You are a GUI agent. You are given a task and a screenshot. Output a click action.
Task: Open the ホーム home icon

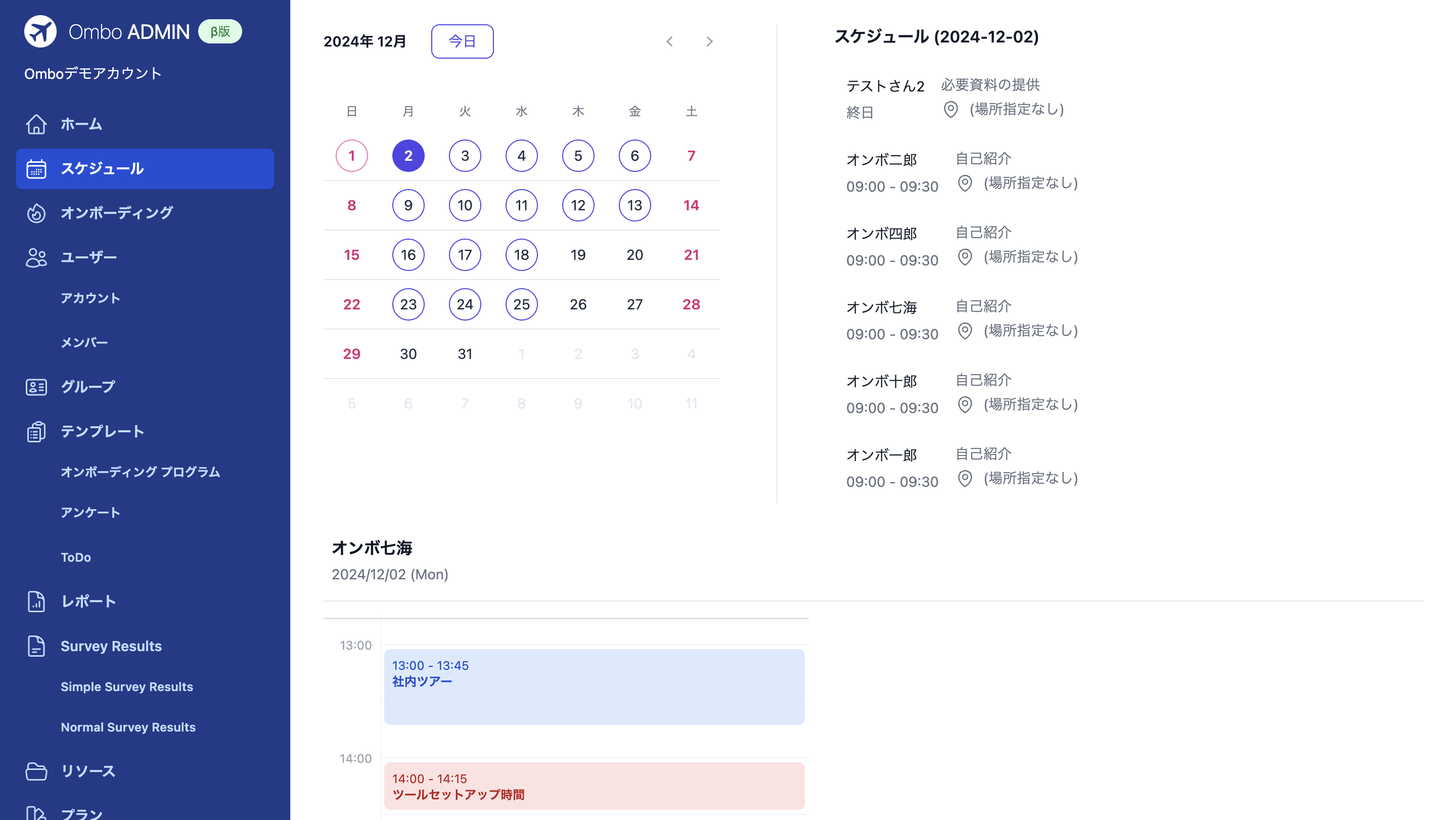[x=36, y=124]
